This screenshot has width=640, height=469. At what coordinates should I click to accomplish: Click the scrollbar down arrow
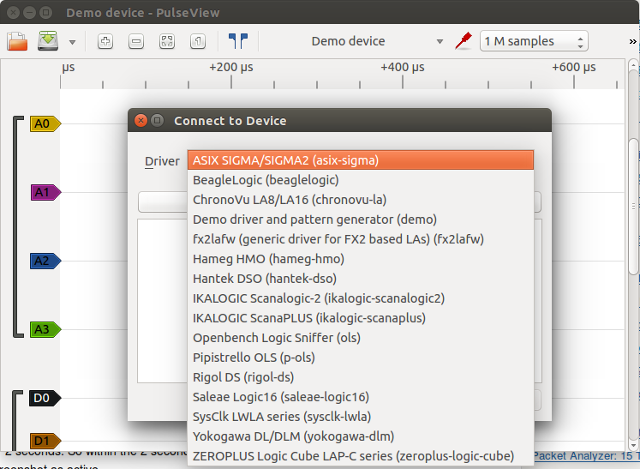pyautogui.click(x=633, y=445)
